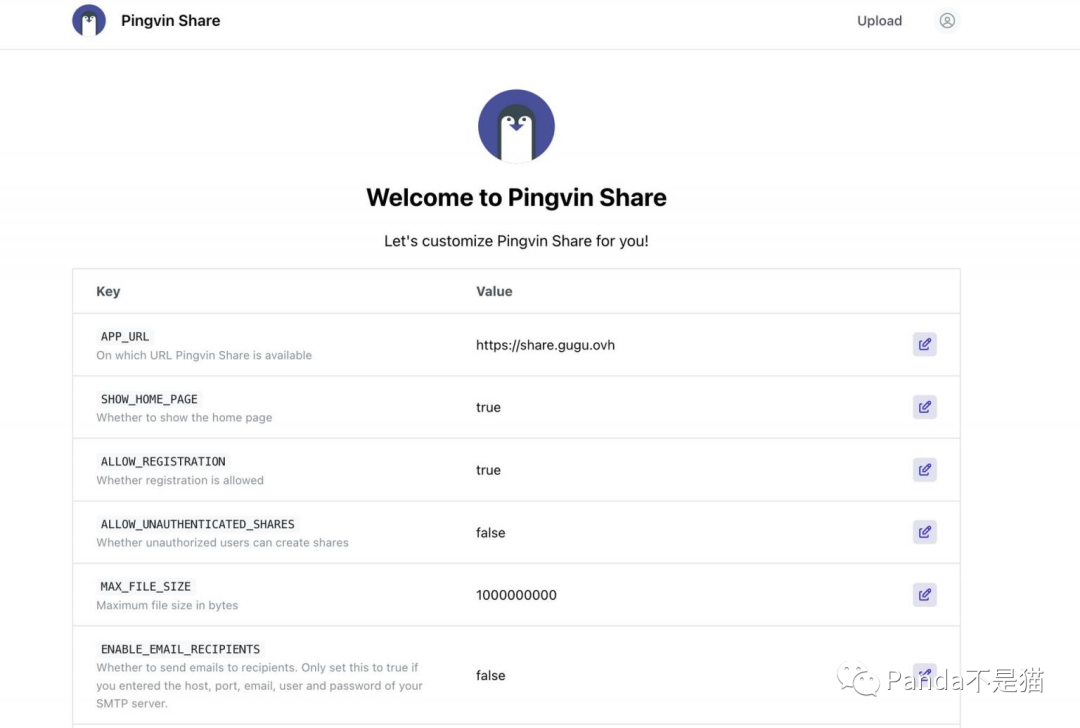Click 'Whether unauthorized users can create shares' text
The width and height of the screenshot is (1080, 728).
coord(222,543)
